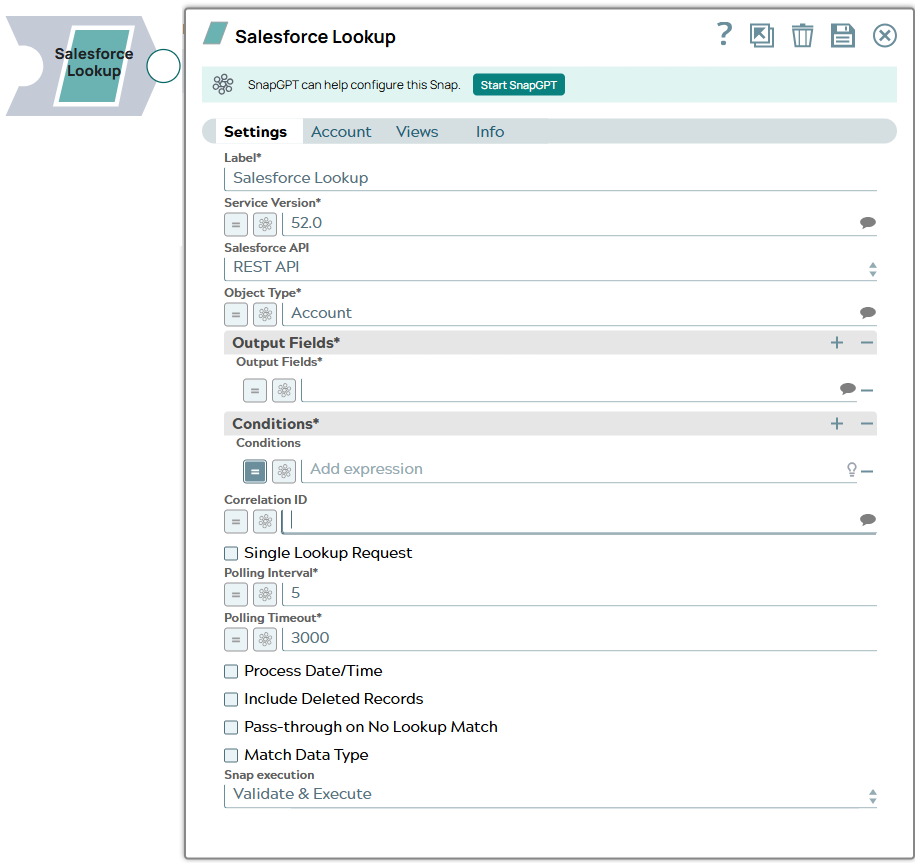The width and height of the screenshot is (915, 863).
Task: Add a row to Output Fields
Action: pyautogui.click(x=837, y=343)
